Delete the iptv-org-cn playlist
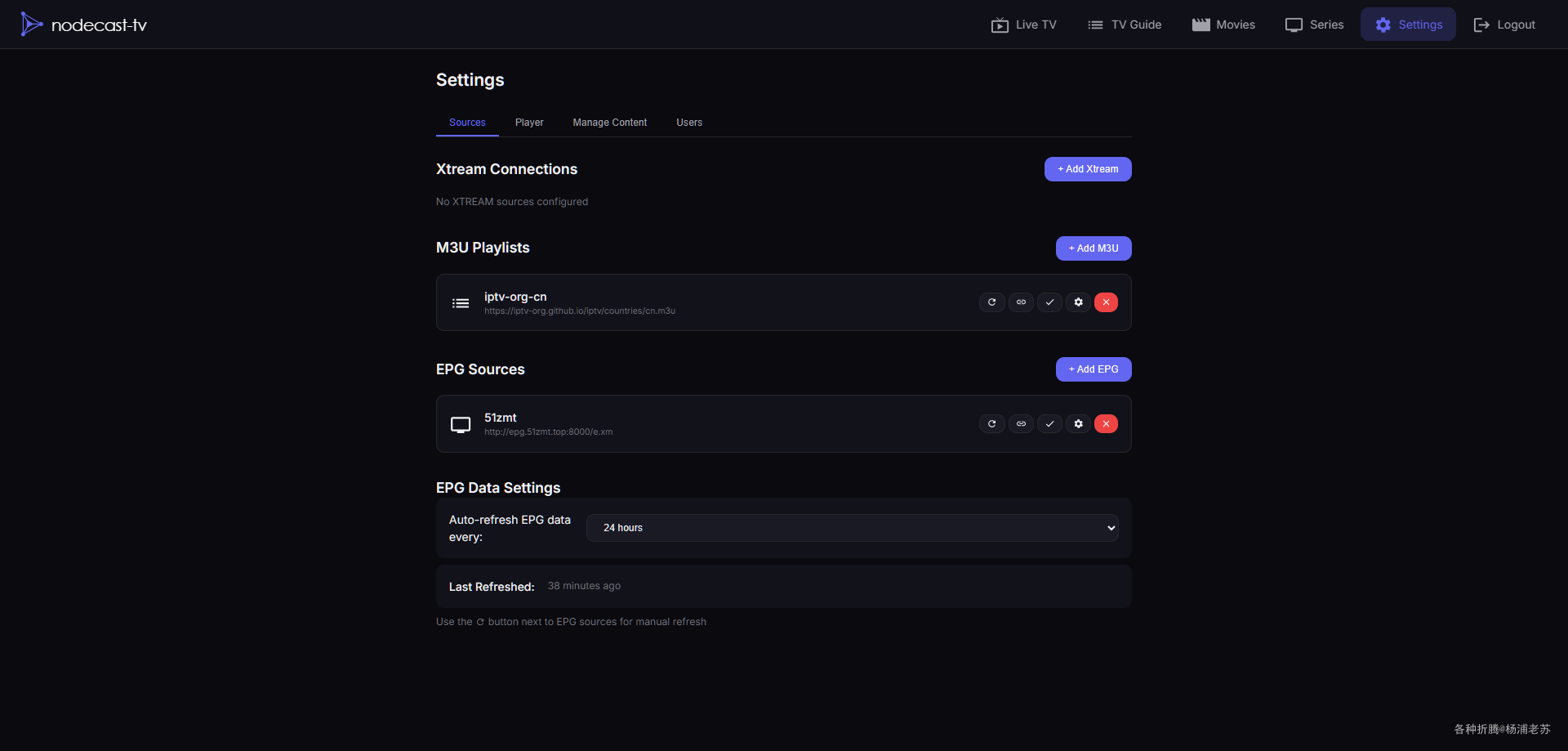 point(1106,302)
